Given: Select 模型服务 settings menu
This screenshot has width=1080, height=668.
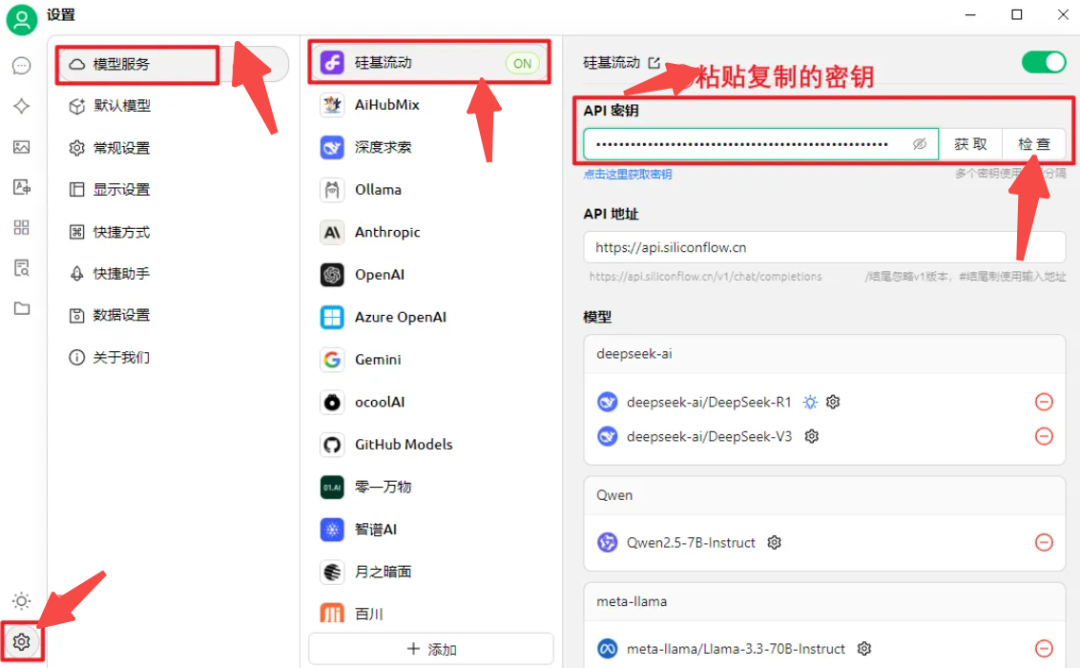Looking at the screenshot, I should click(x=173, y=64).
